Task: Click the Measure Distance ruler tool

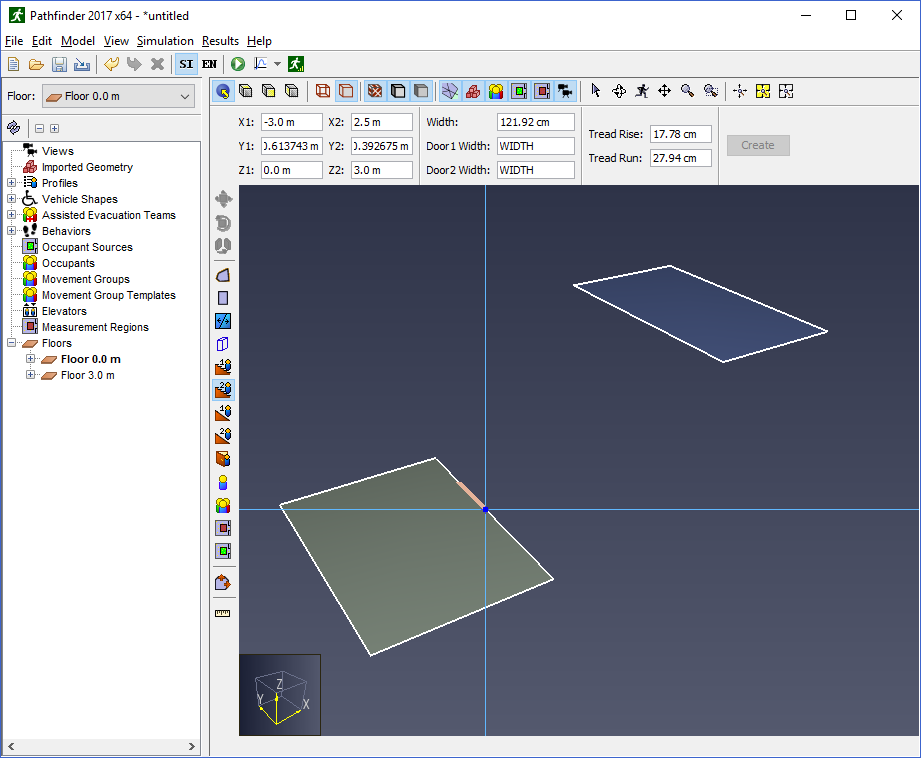Action: point(223,613)
